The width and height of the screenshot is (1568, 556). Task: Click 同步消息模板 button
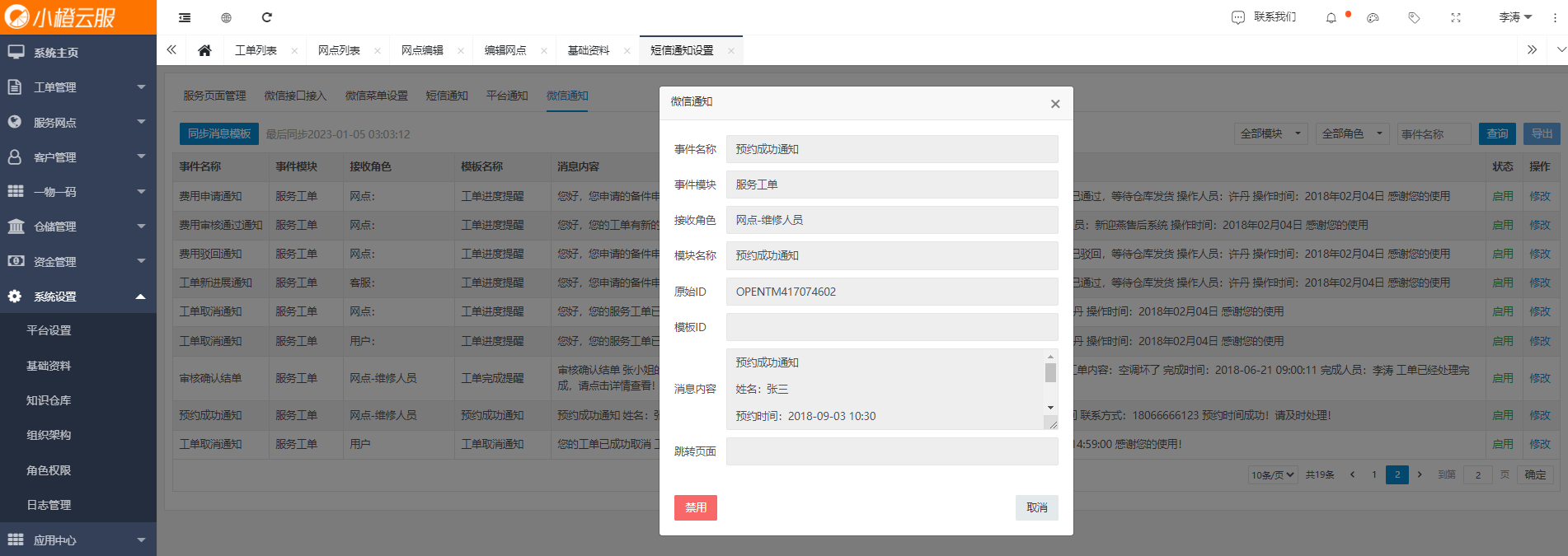(x=219, y=133)
